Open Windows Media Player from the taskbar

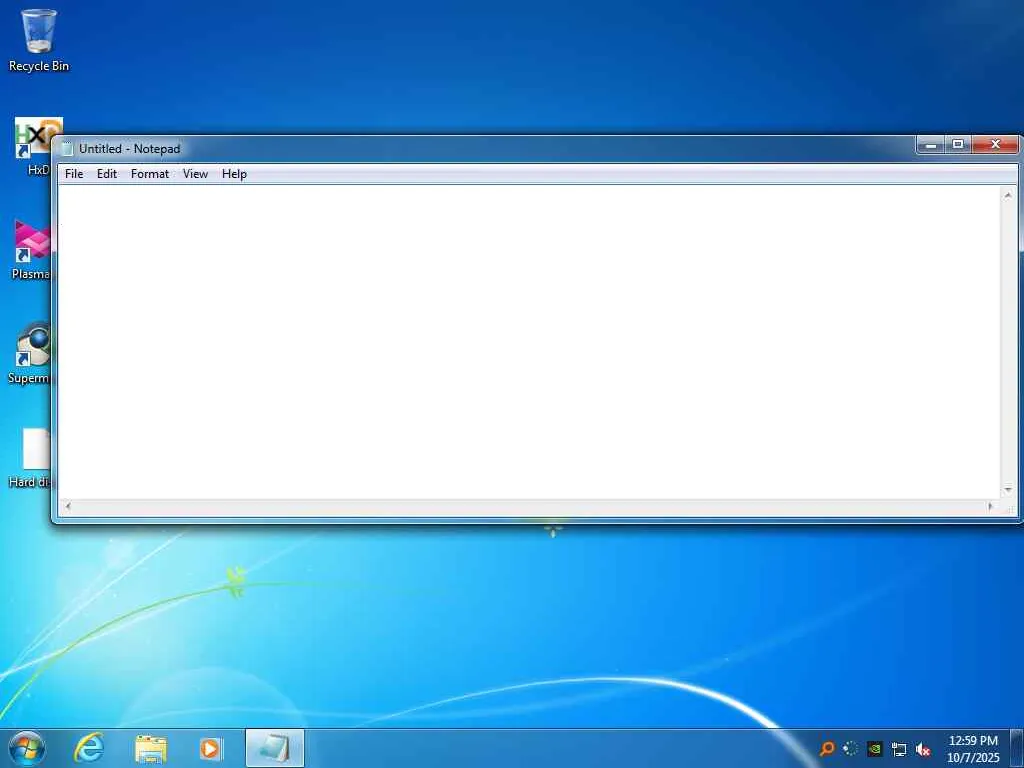(211, 748)
